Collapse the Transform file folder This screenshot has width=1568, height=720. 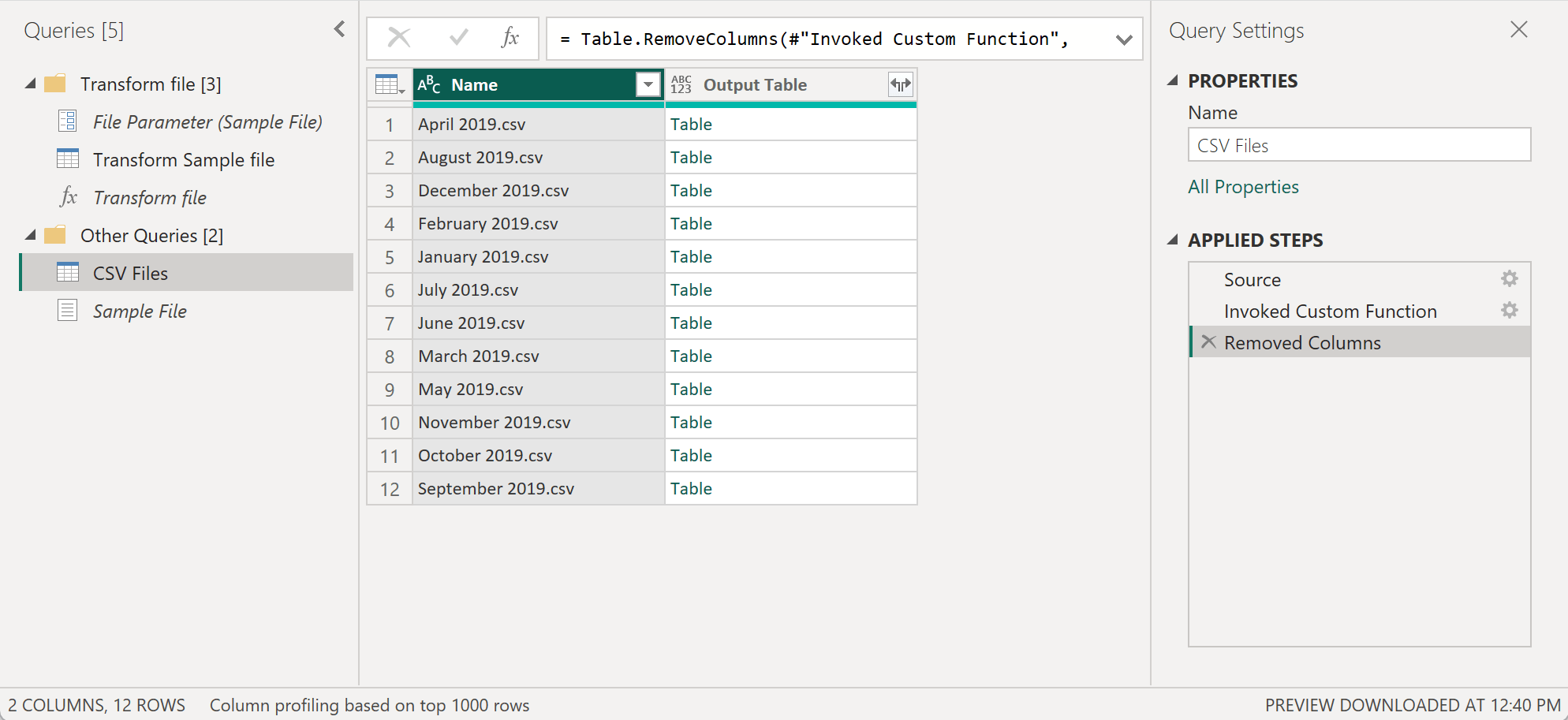(x=30, y=84)
